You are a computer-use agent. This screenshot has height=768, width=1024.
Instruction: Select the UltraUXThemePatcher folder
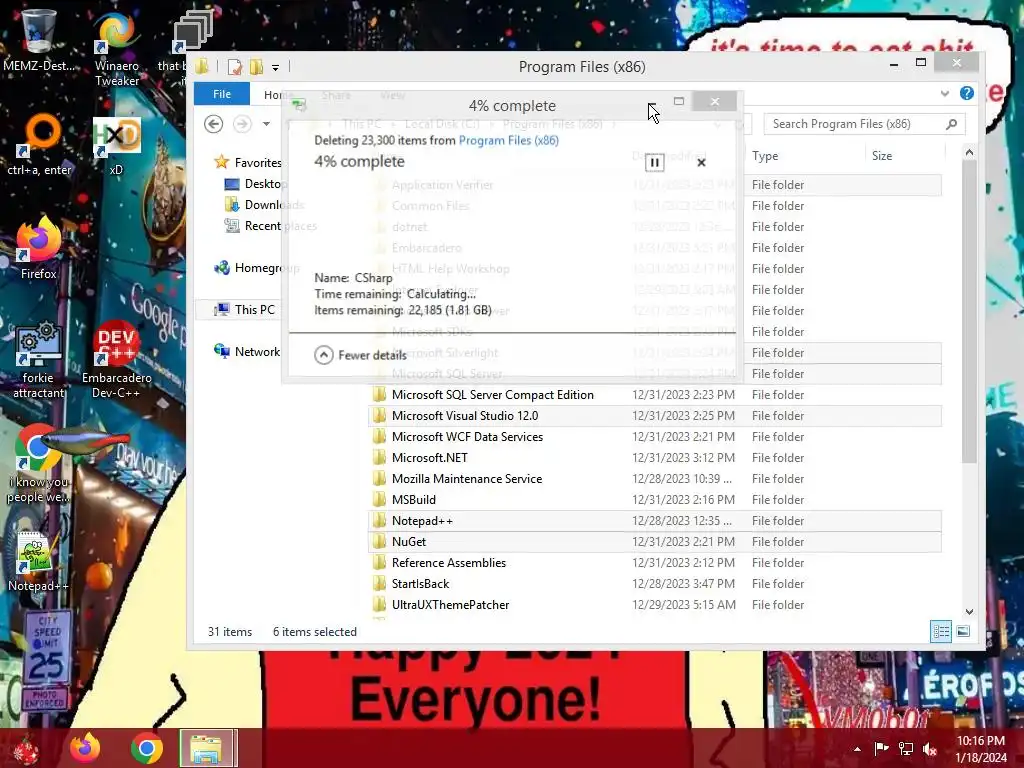[x=655, y=605]
